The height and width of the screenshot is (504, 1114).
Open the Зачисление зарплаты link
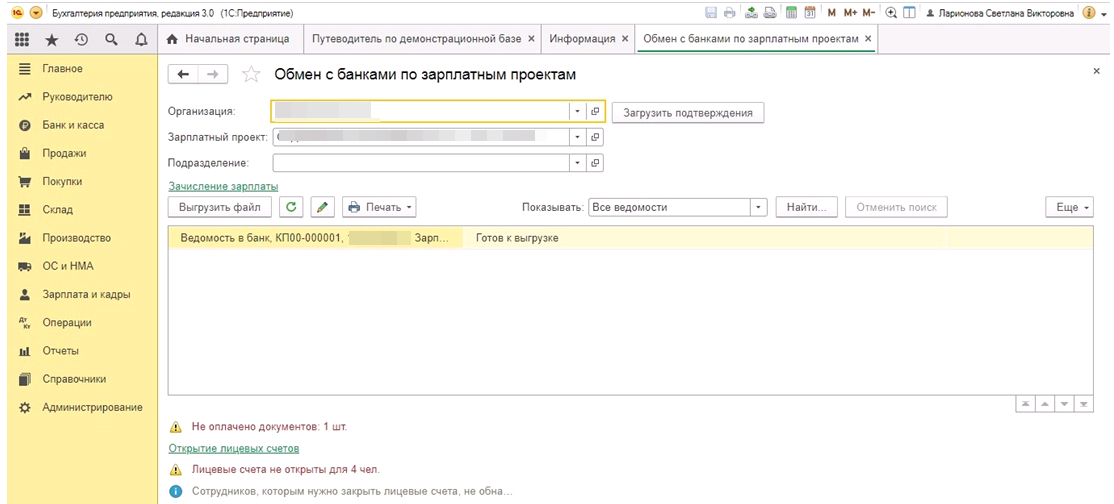pyautogui.click(x=223, y=186)
